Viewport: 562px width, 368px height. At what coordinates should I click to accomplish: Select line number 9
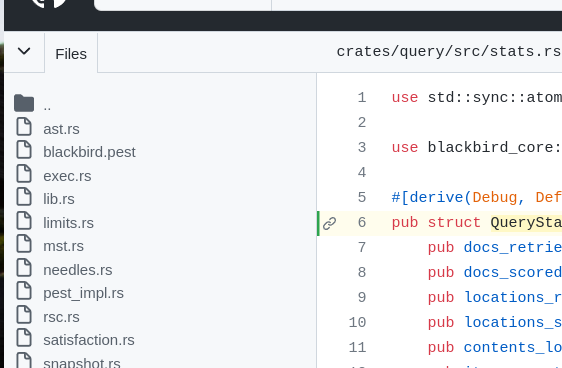click(x=362, y=297)
